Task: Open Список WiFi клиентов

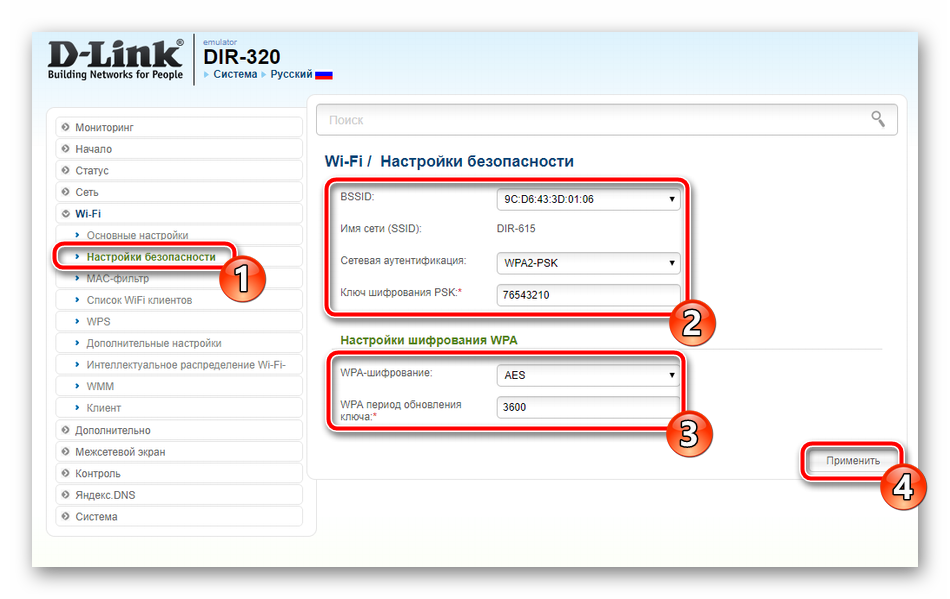Action: click(x=179, y=300)
